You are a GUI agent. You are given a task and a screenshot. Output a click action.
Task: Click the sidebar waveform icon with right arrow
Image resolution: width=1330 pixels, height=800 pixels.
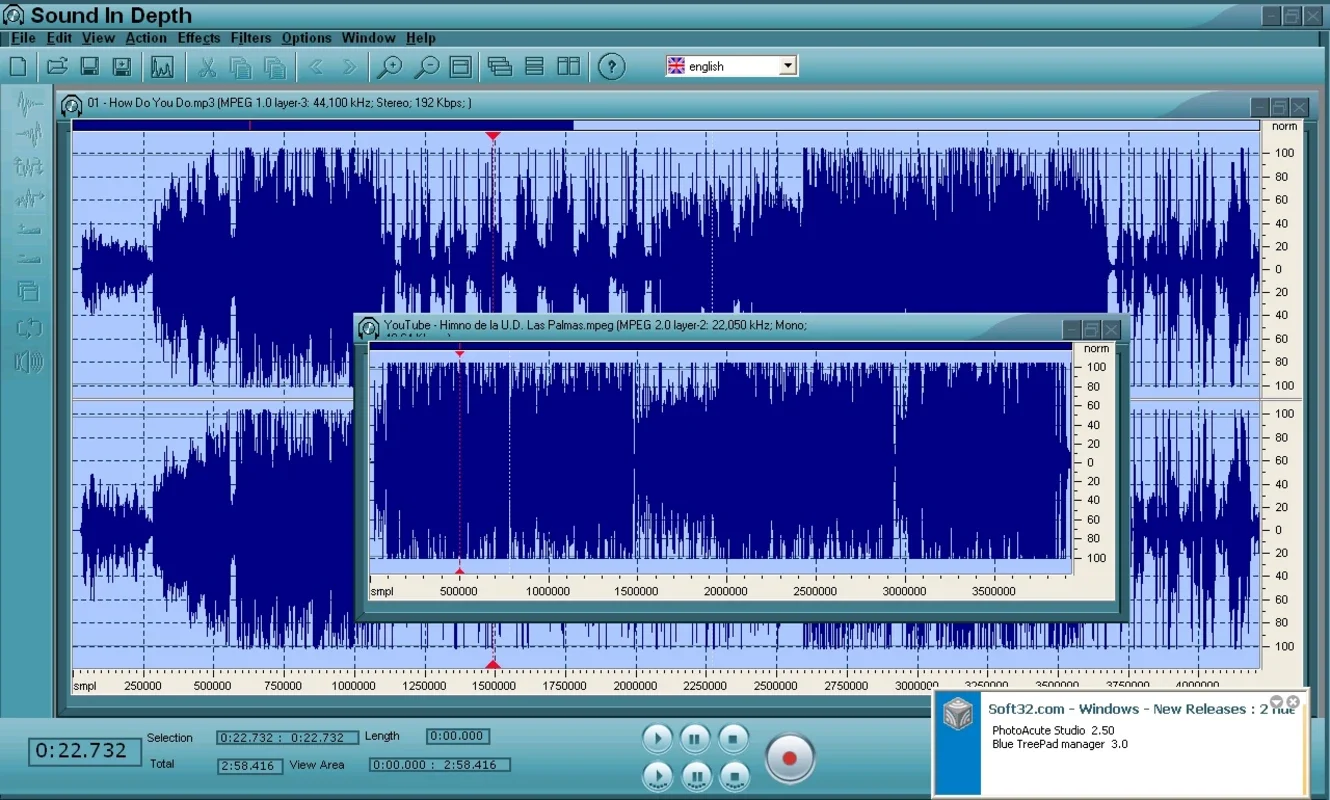pyautogui.click(x=29, y=198)
